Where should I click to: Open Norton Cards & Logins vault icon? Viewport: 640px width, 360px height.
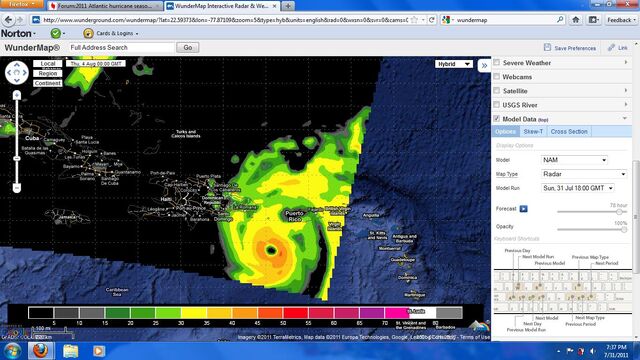click(88, 33)
